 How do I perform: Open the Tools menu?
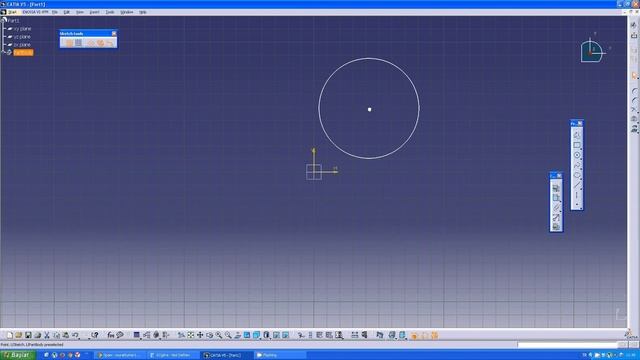coord(110,12)
